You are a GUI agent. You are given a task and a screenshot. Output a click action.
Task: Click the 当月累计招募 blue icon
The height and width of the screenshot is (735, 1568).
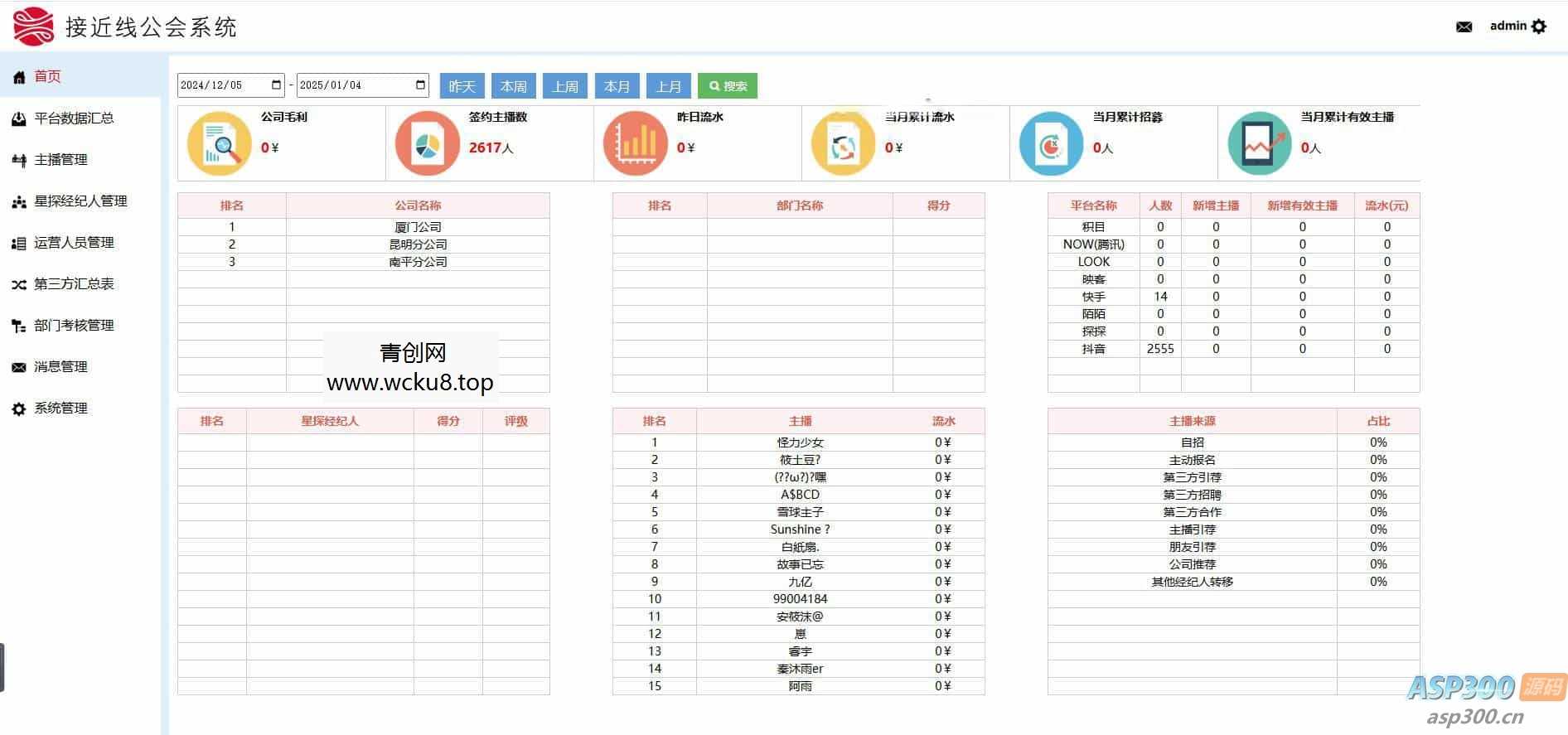coord(1050,144)
